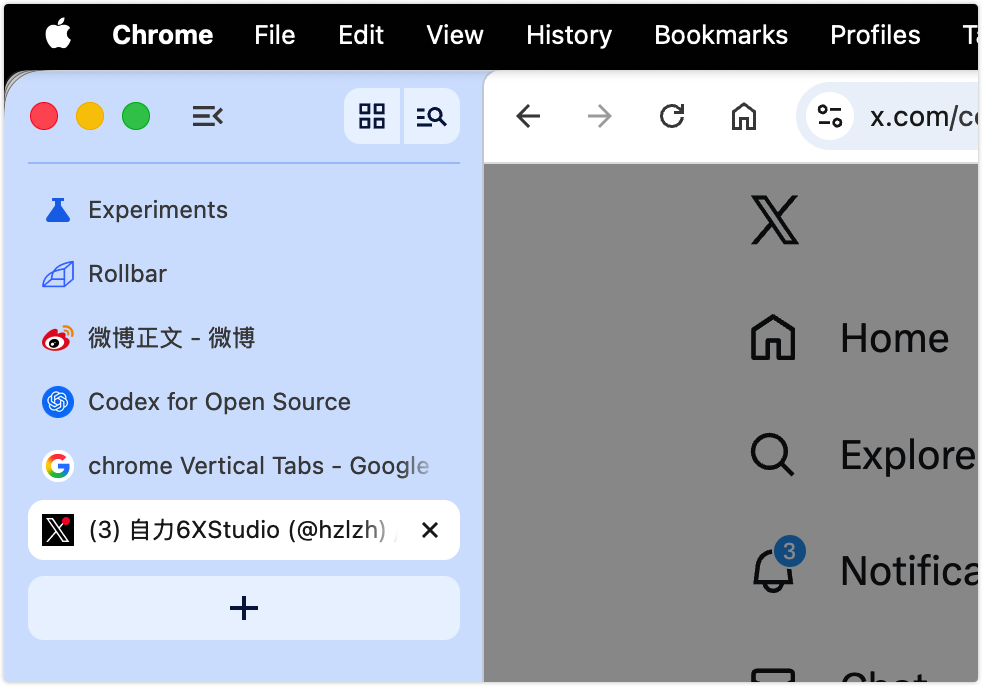
Task: Switch to the Rollbar tab
Action: (127, 274)
